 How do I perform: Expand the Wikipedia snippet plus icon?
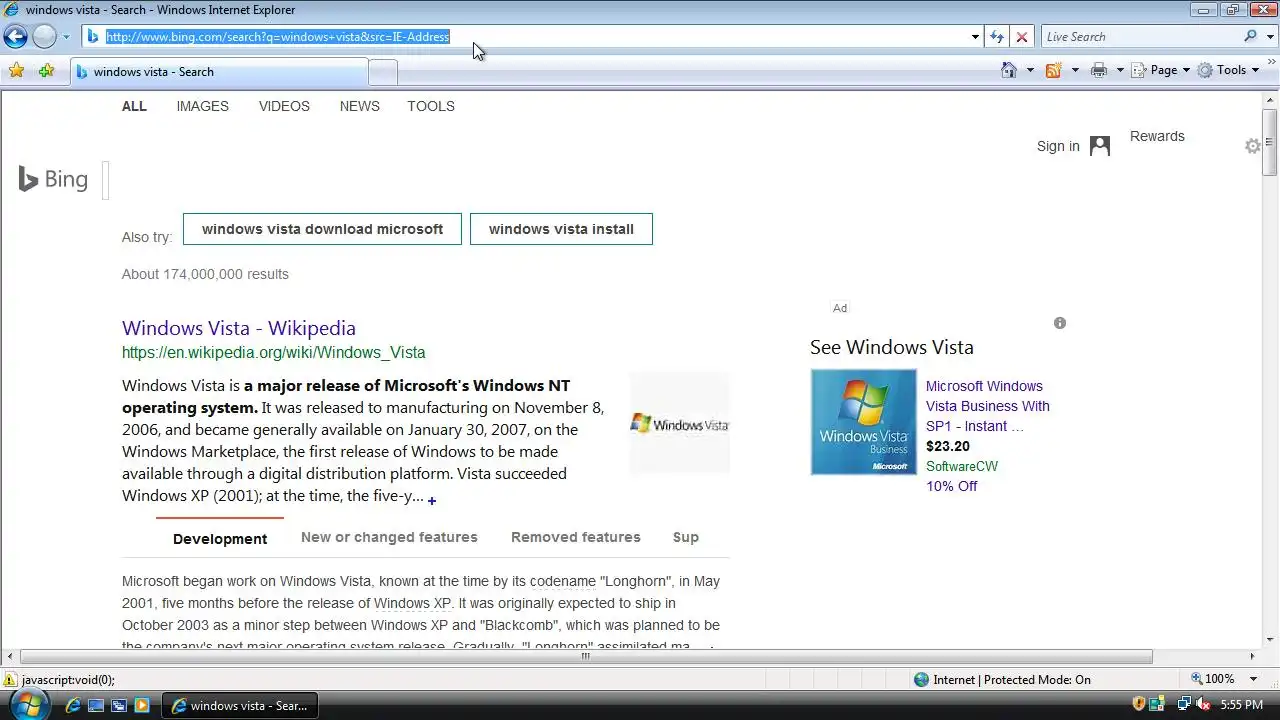[x=432, y=500]
